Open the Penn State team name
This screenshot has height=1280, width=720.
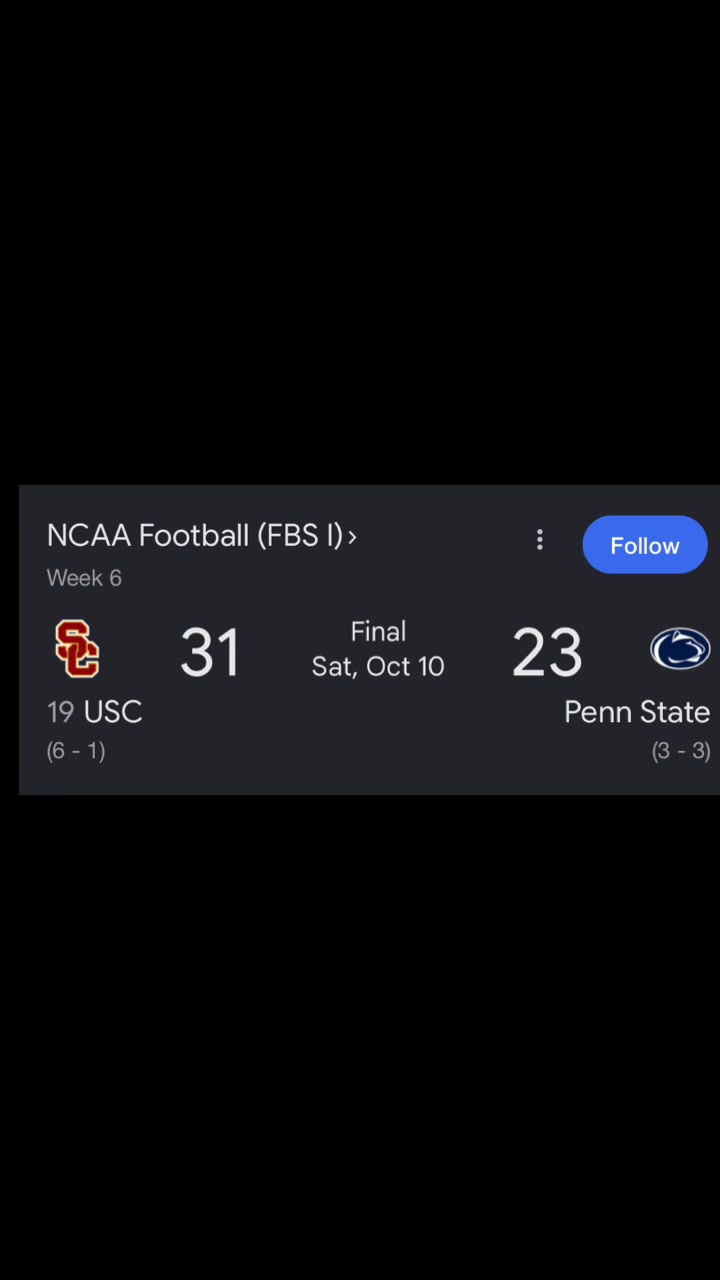(637, 712)
